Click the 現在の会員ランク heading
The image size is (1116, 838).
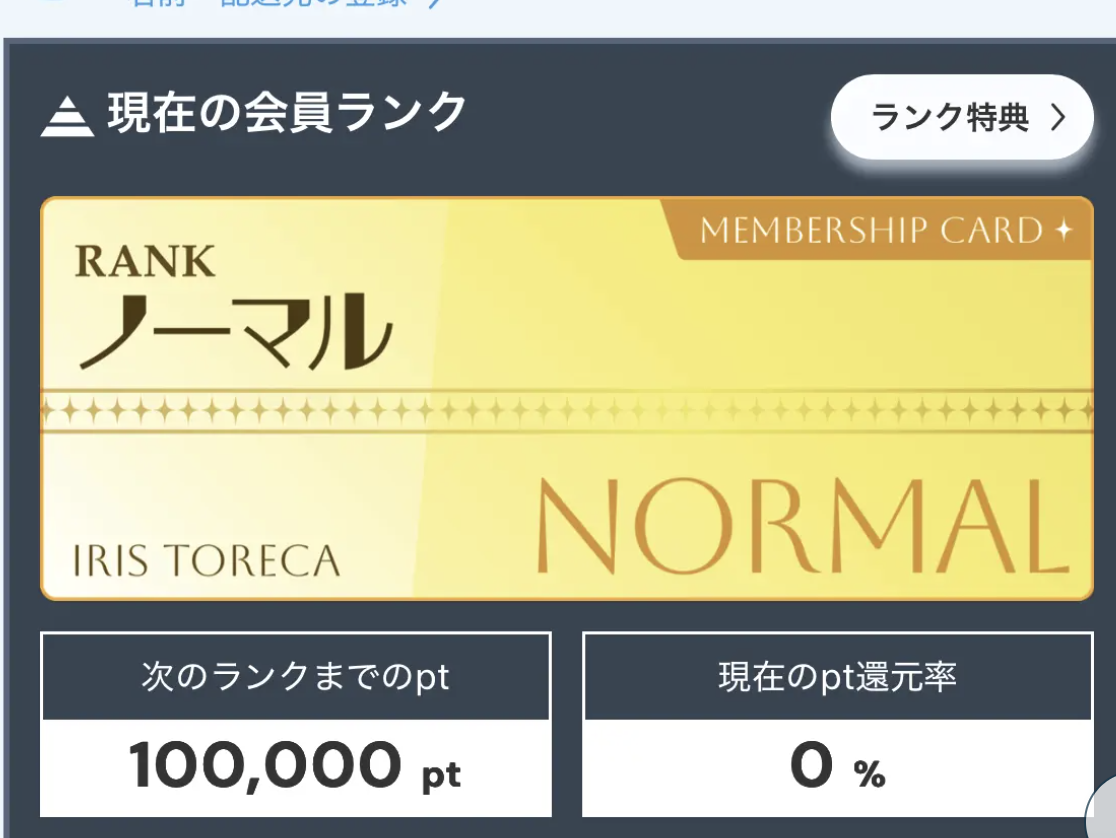287,113
